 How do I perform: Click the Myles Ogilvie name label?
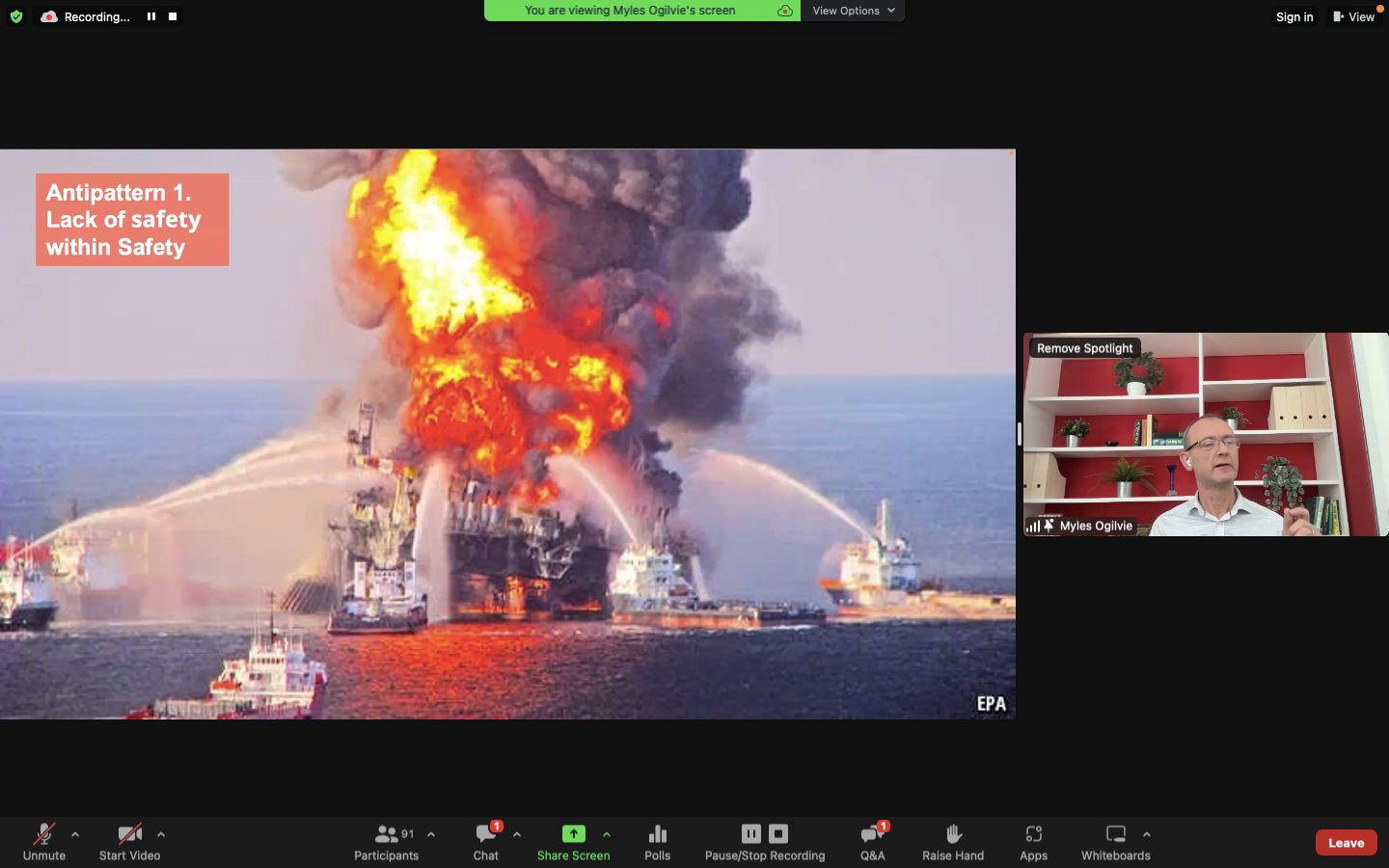click(1096, 526)
